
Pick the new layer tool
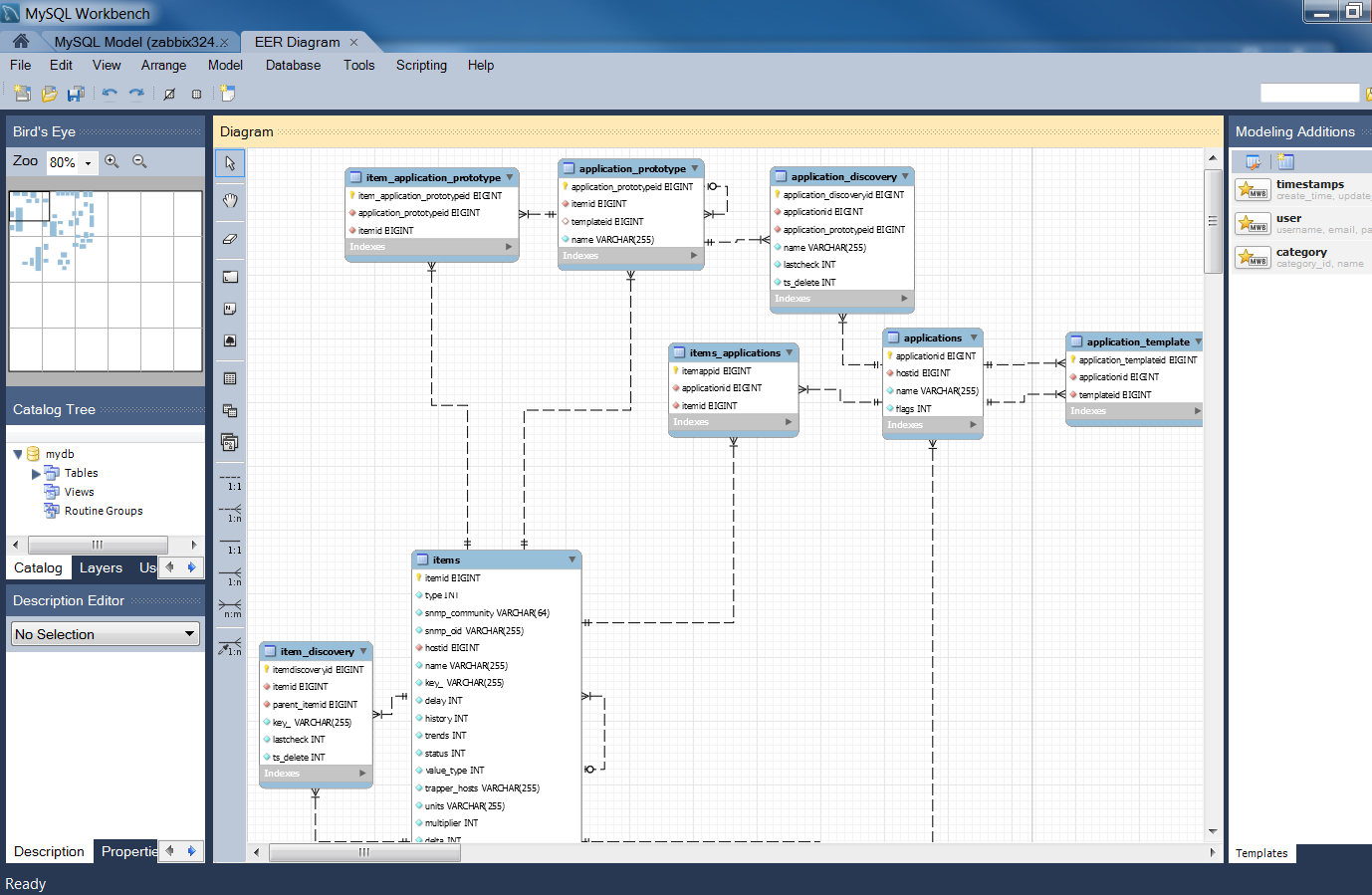point(229,276)
